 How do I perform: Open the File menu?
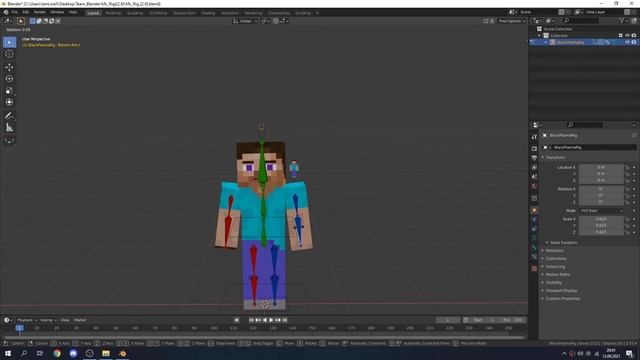click(15, 12)
